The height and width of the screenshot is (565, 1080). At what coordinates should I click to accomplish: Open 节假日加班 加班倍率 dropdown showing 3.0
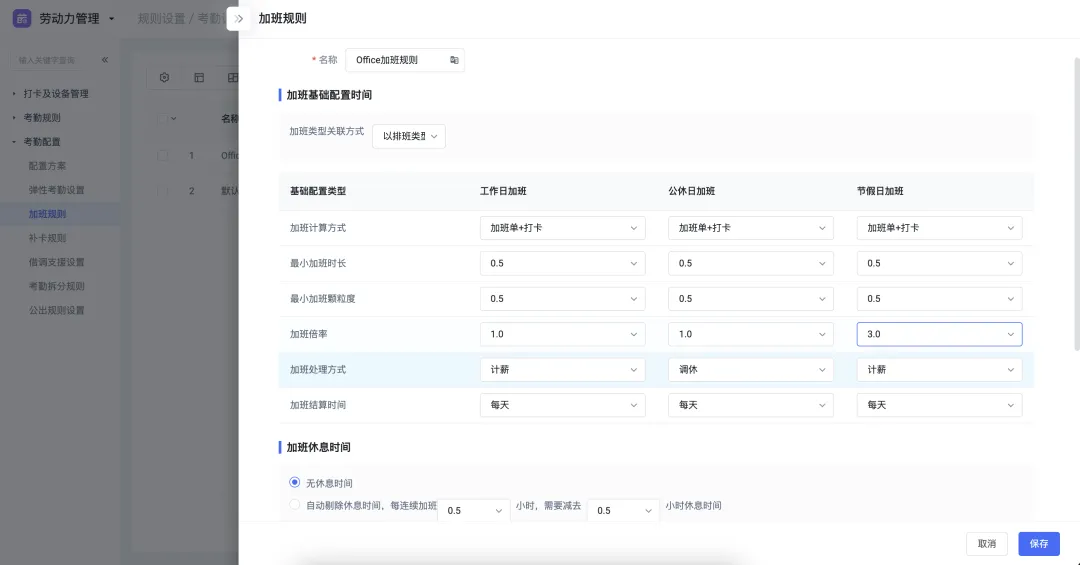[x=939, y=334]
